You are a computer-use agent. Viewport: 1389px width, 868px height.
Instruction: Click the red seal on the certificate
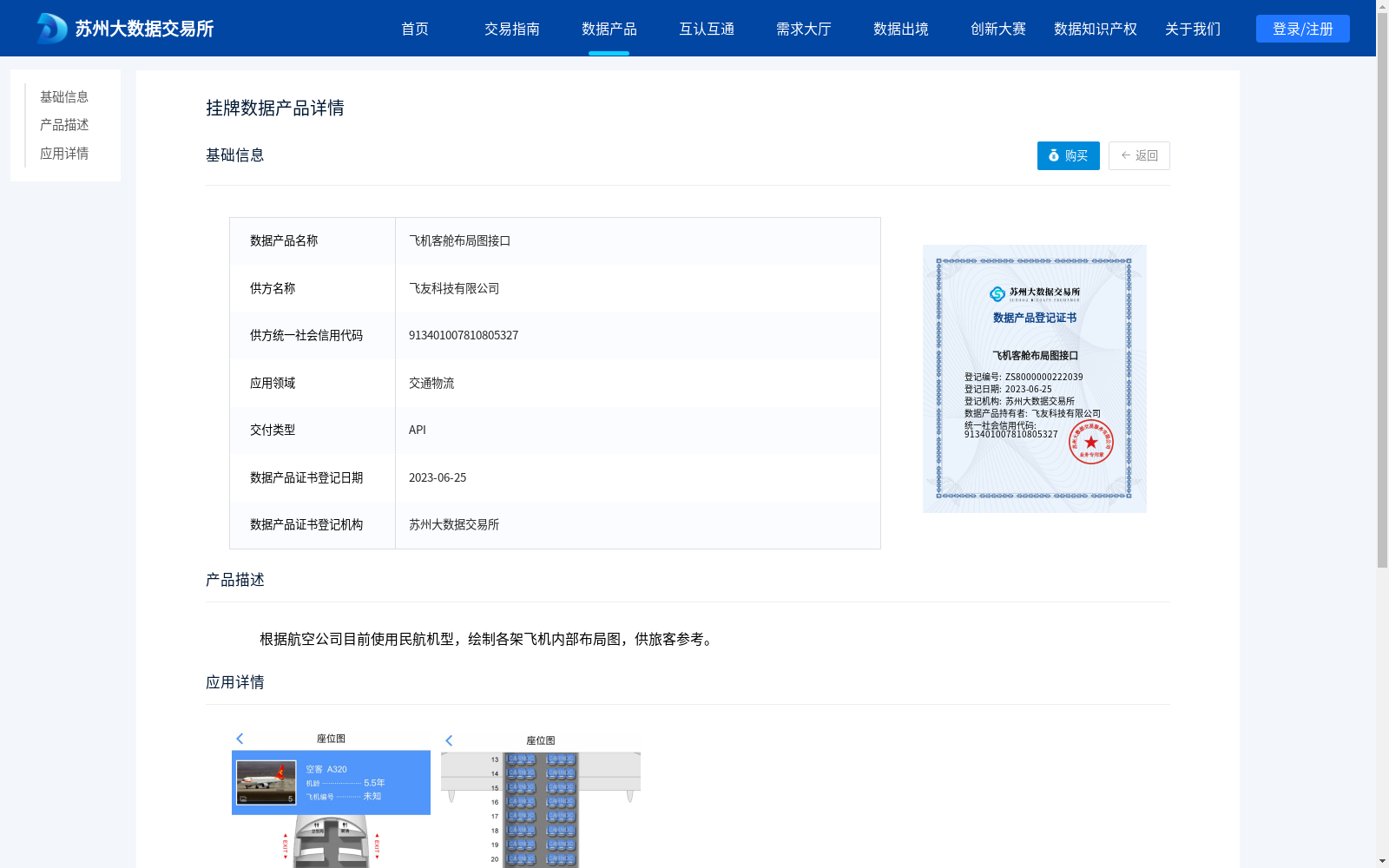click(1091, 442)
